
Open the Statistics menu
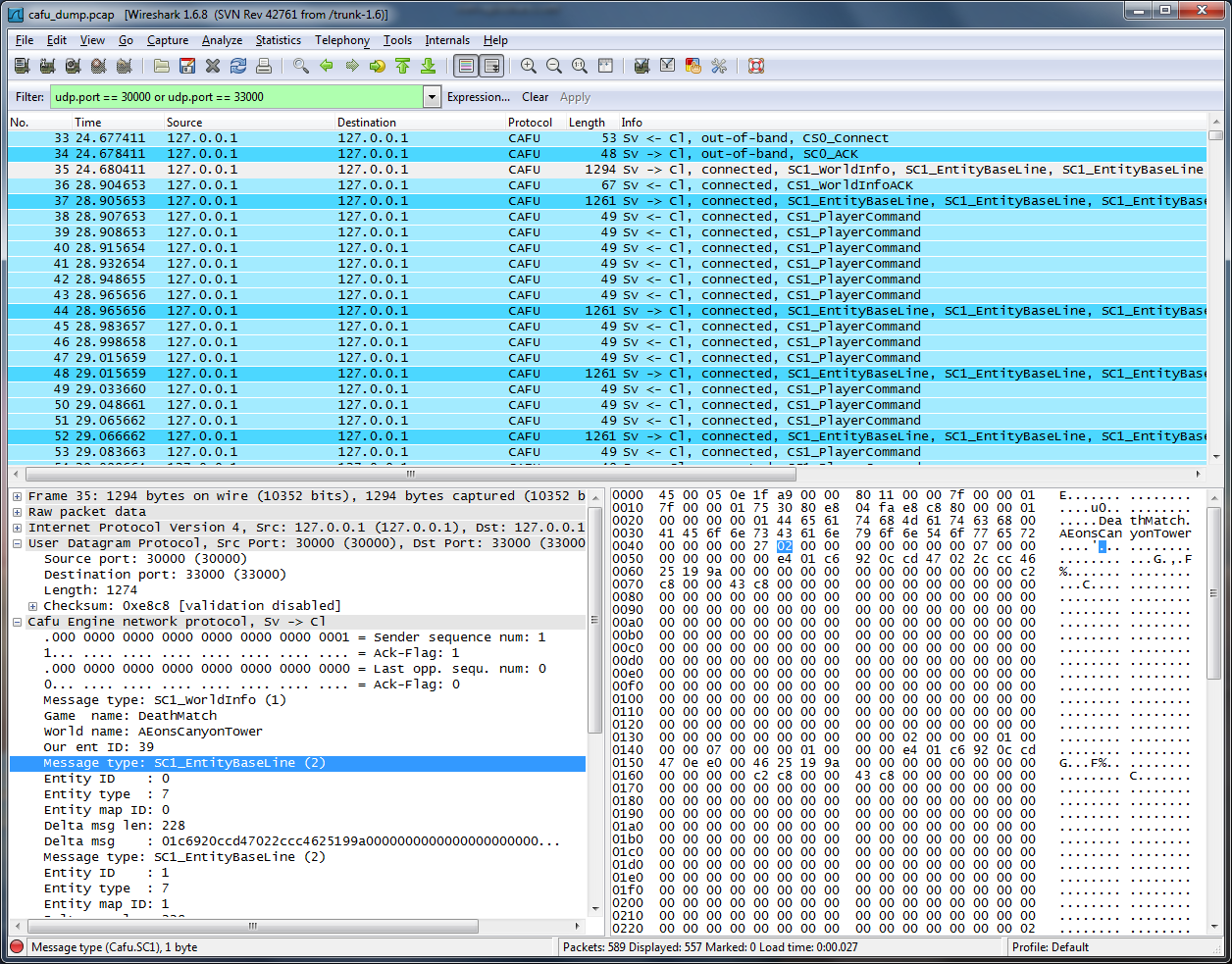click(x=279, y=40)
